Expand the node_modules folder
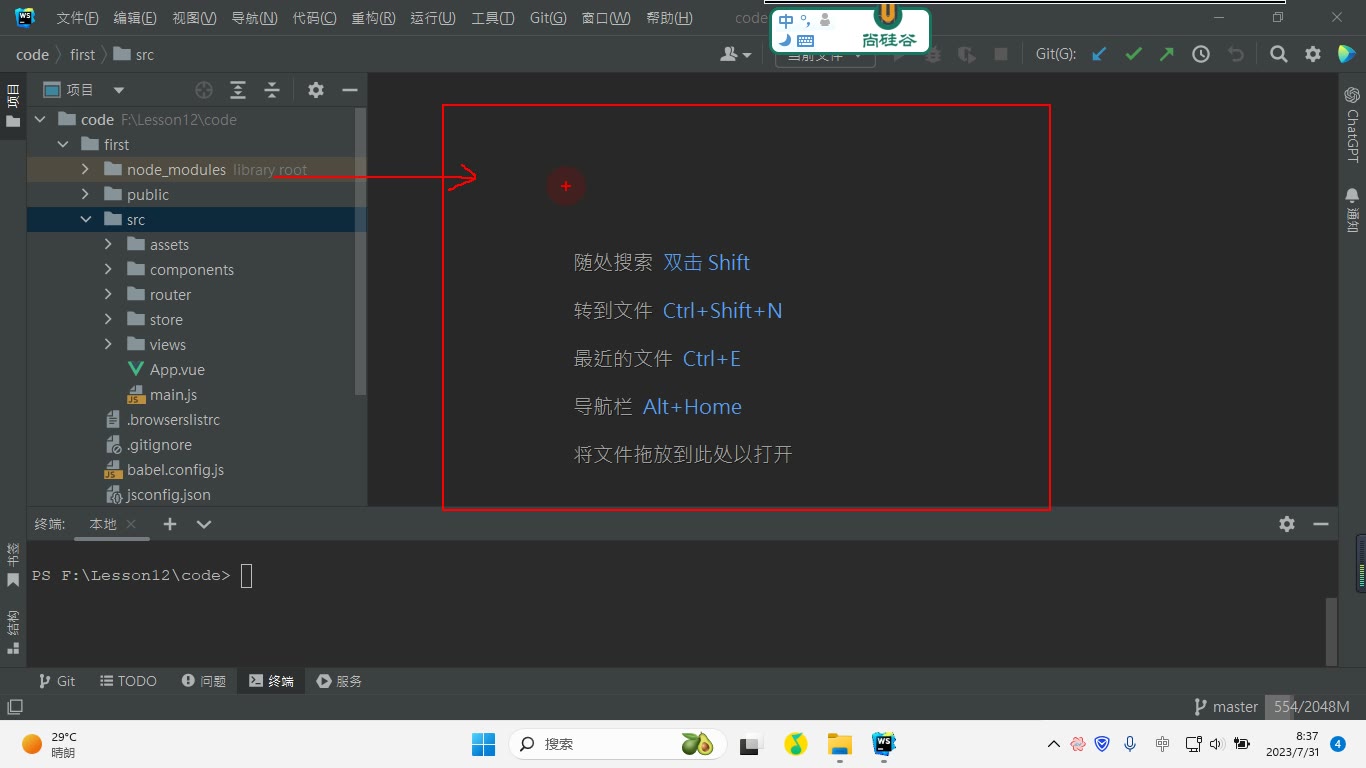The height and width of the screenshot is (768, 1366). (86, 170)
